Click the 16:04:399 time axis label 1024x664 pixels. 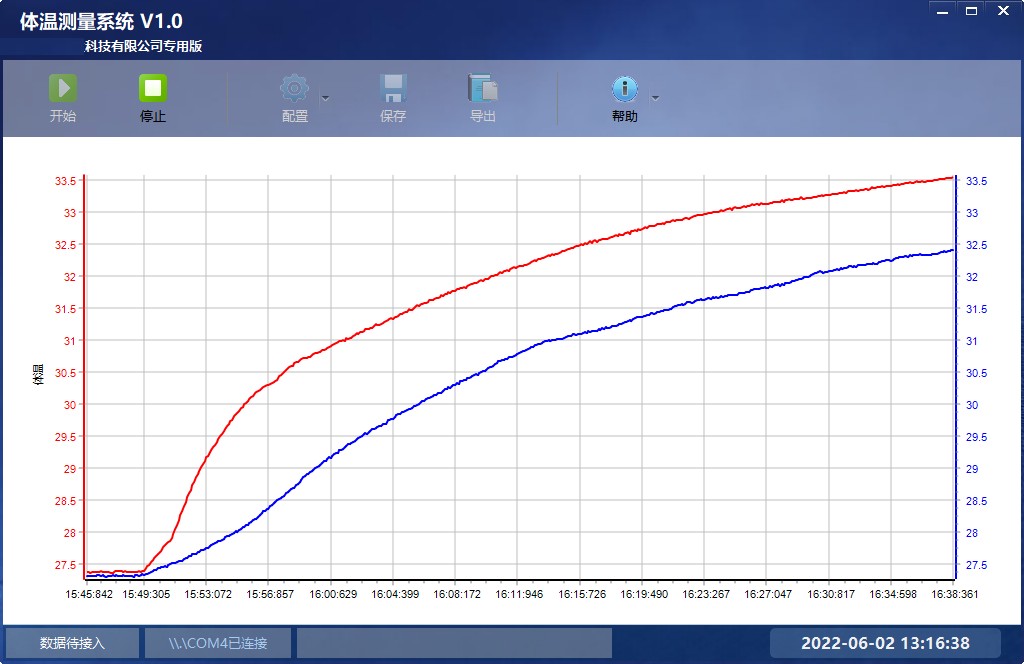(395, 594)
